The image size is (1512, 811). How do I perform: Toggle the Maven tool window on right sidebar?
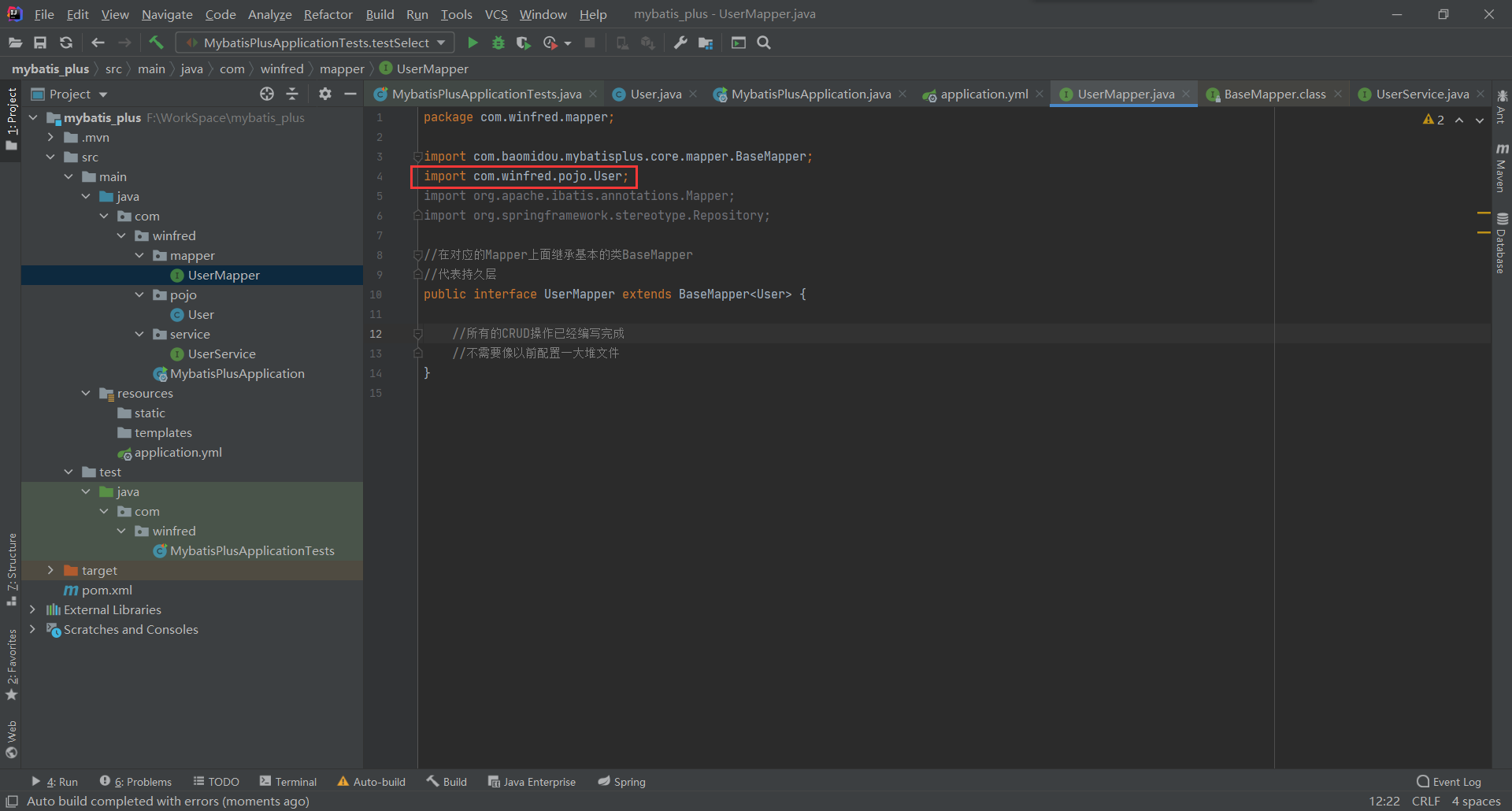tap(1501, 168)
